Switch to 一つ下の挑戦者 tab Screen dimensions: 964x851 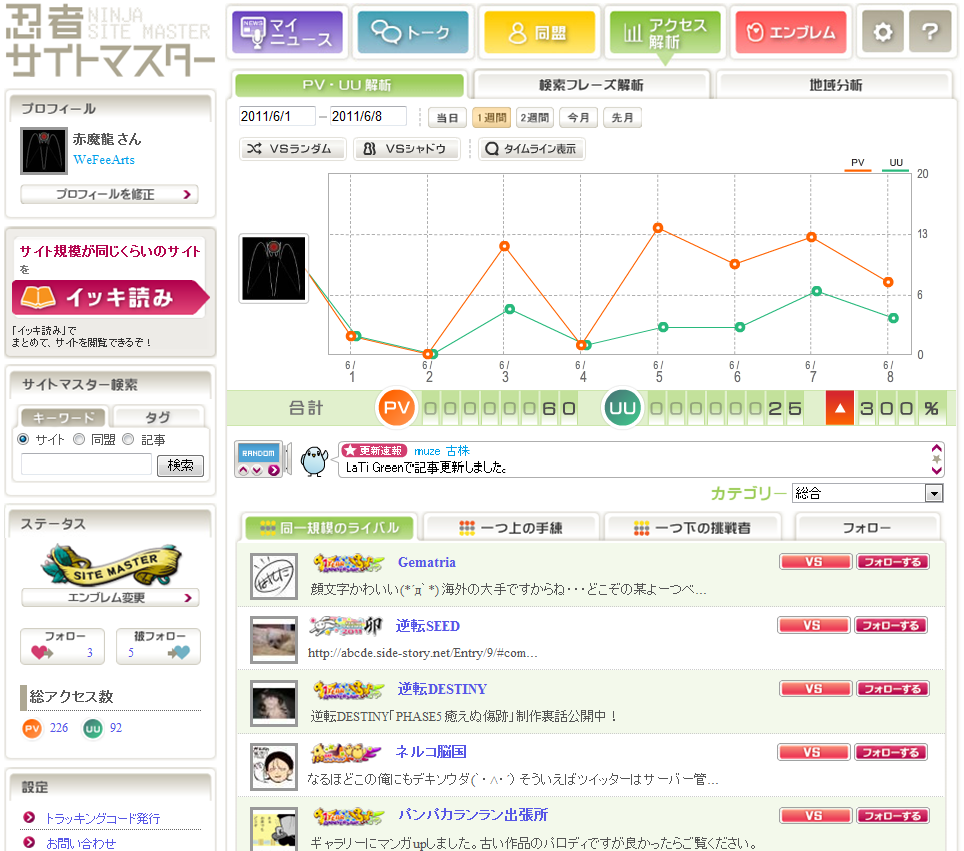click(692, 528)
